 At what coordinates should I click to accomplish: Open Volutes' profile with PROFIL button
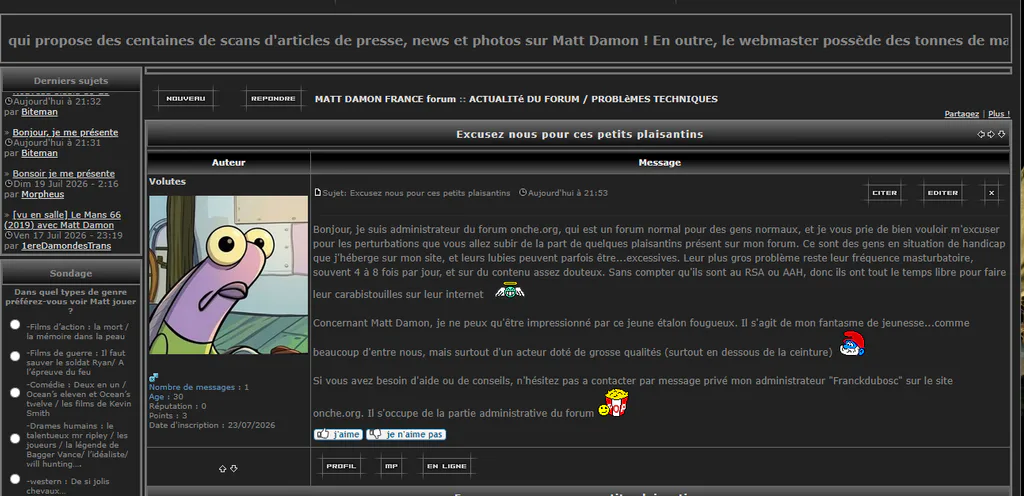[x=341, y=467]
